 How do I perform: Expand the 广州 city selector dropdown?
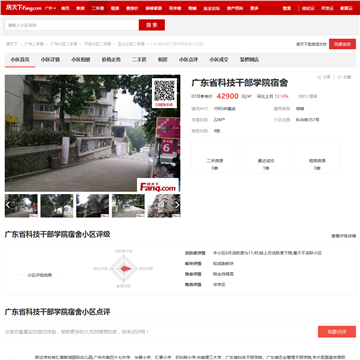(50, 8)
